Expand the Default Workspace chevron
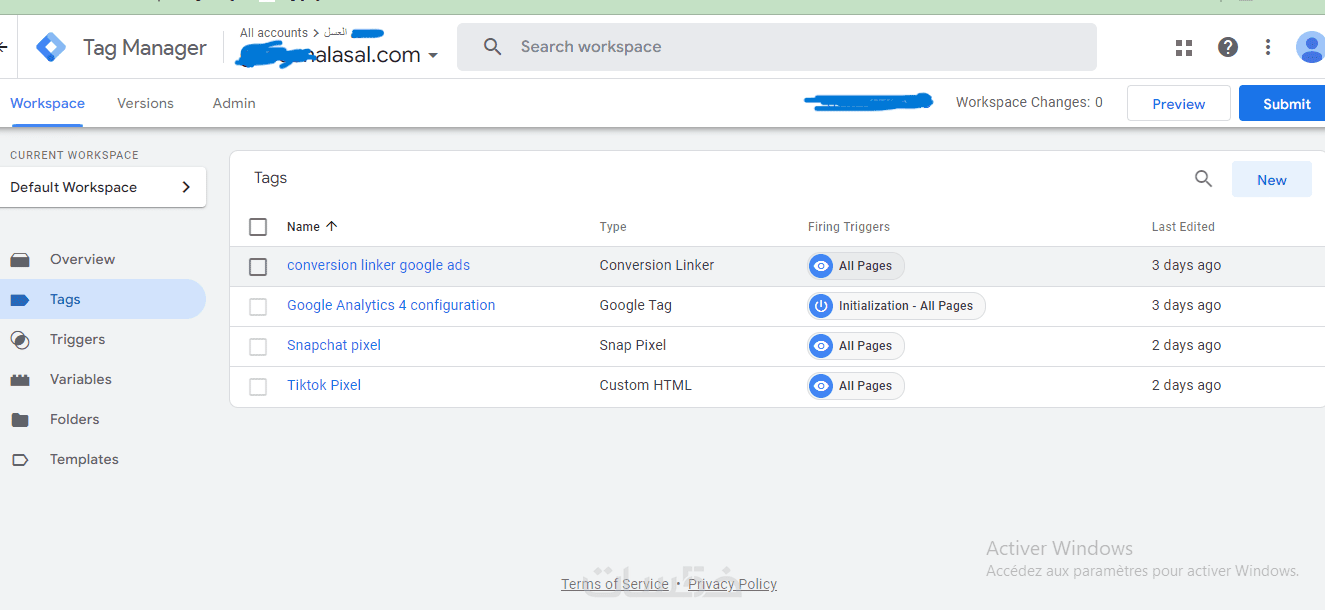The height and width of the screenshot is (610, 1325). tap(186, 187)
